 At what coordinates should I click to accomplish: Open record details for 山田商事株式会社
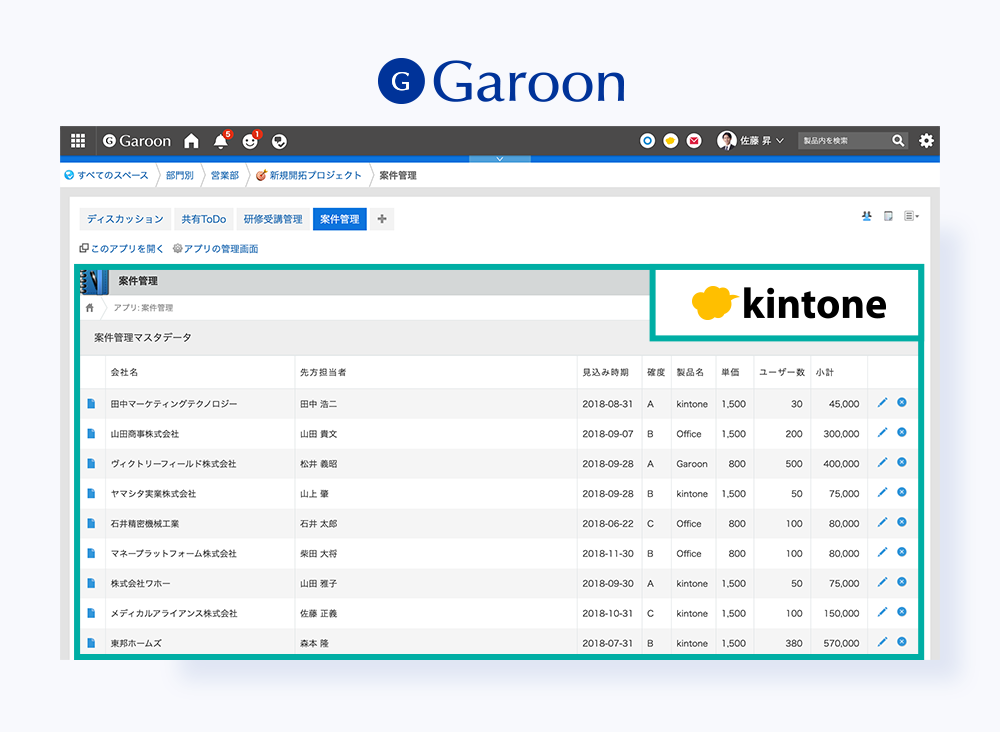(91, 434)
